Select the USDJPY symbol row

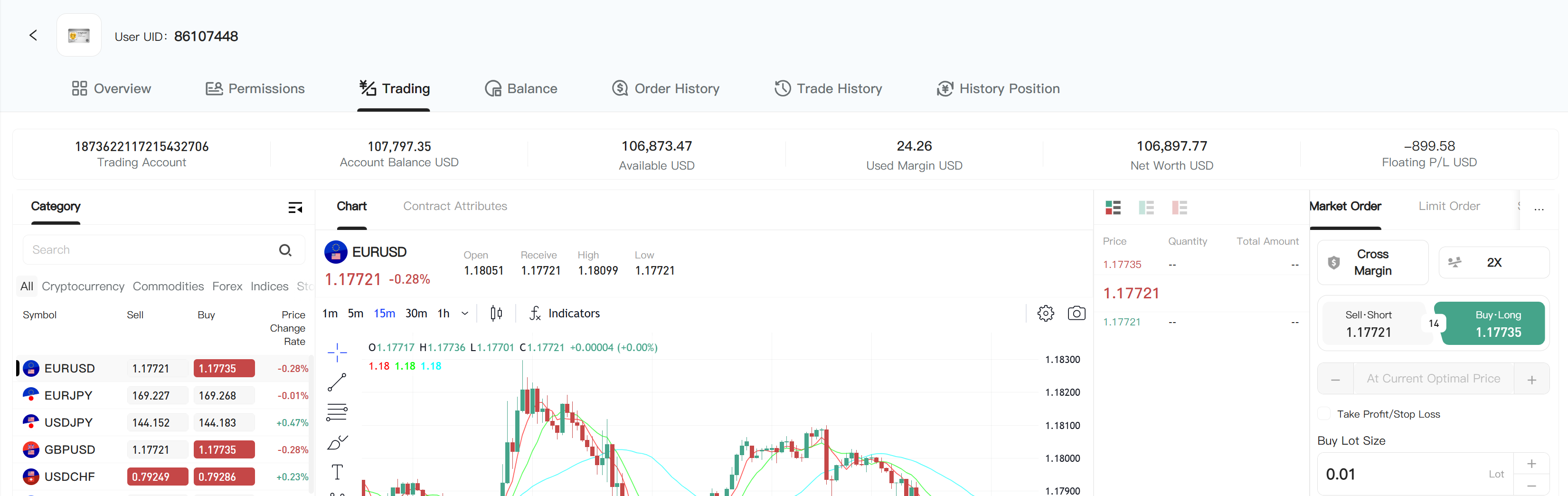[x=163, y=422]
